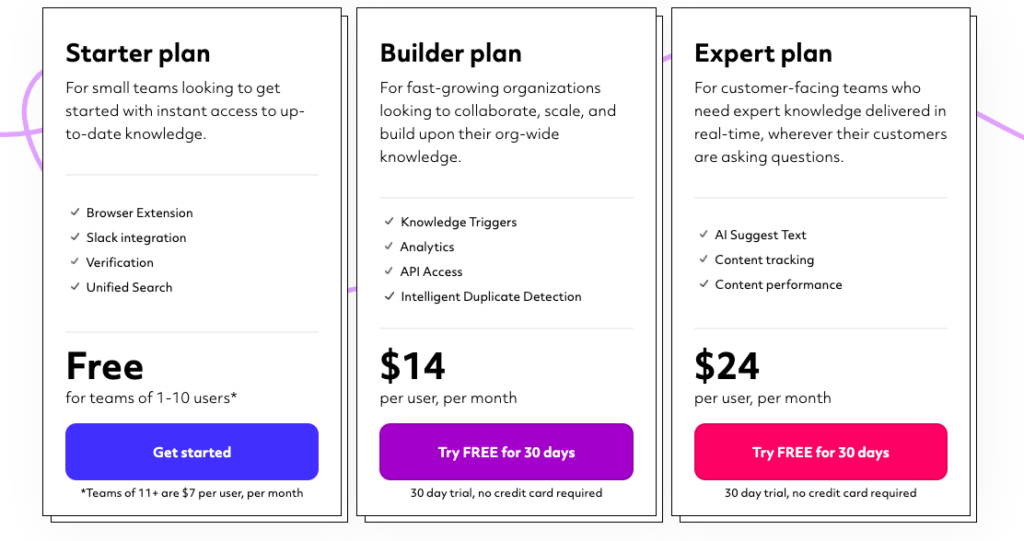This screenshot has width=1024, height=541.
Task: Click checkmark beside API Access
Action: [389, 270]
